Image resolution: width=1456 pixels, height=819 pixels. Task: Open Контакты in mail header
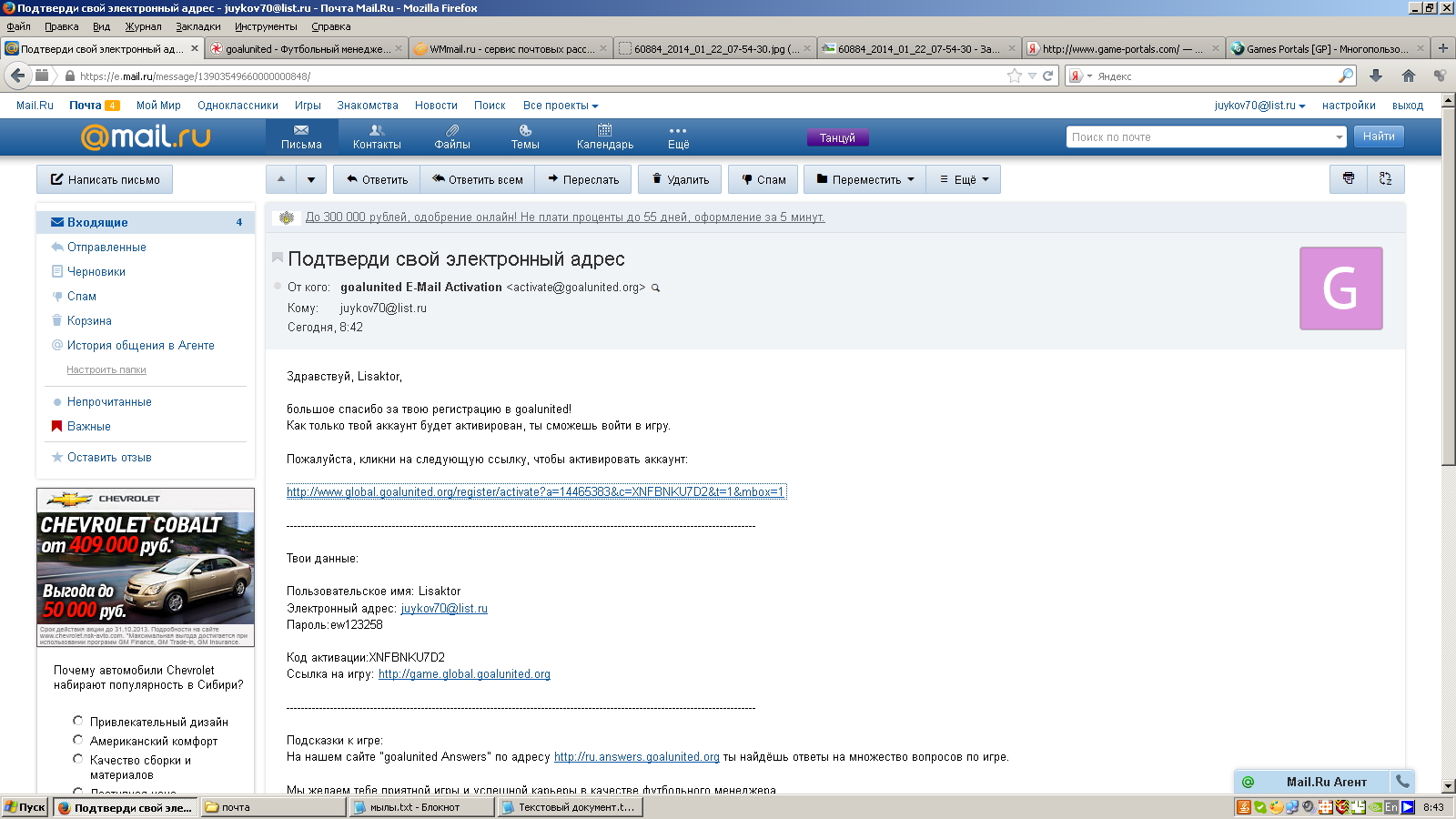(377, 137)
